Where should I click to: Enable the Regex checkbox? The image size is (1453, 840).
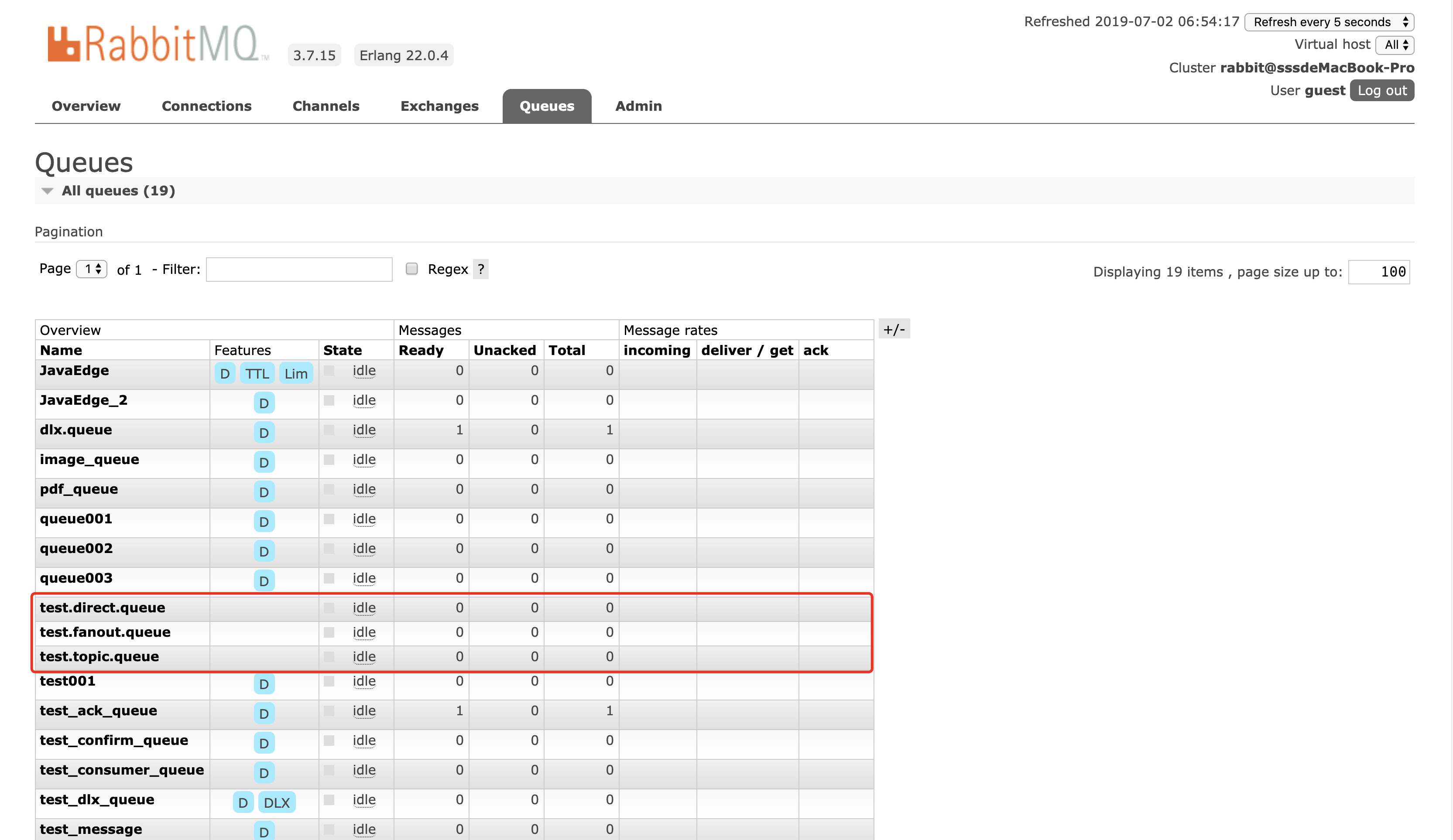(412, 269)
